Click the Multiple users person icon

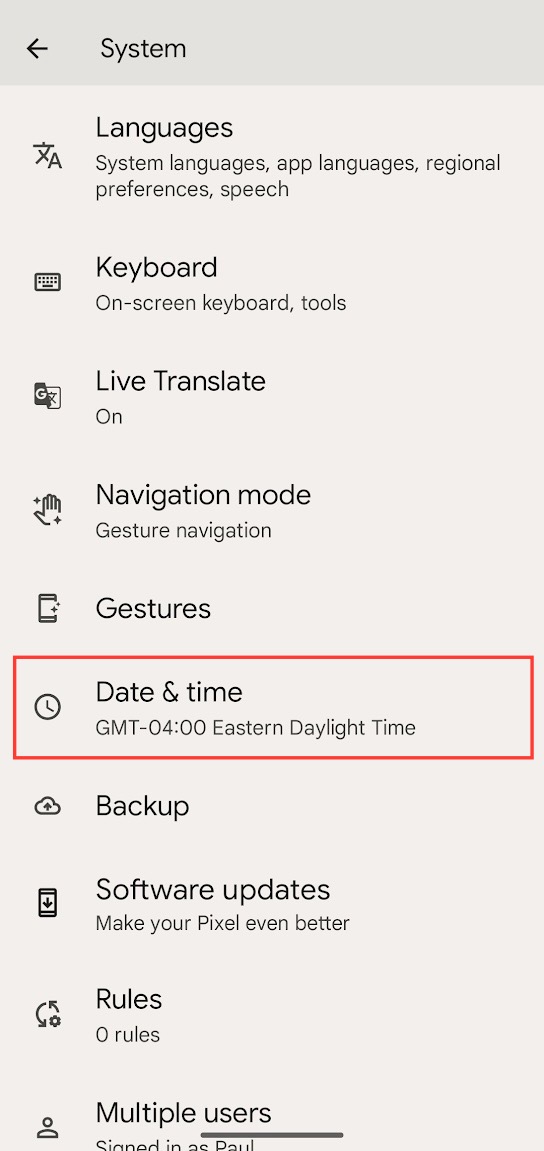click(48, 1126)
